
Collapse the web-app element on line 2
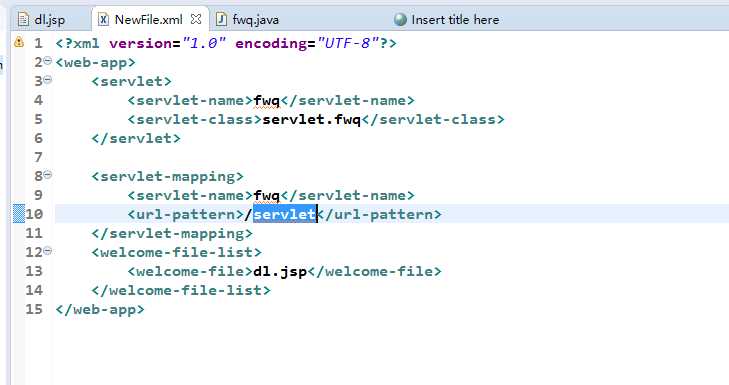click(x=47, y=60)
